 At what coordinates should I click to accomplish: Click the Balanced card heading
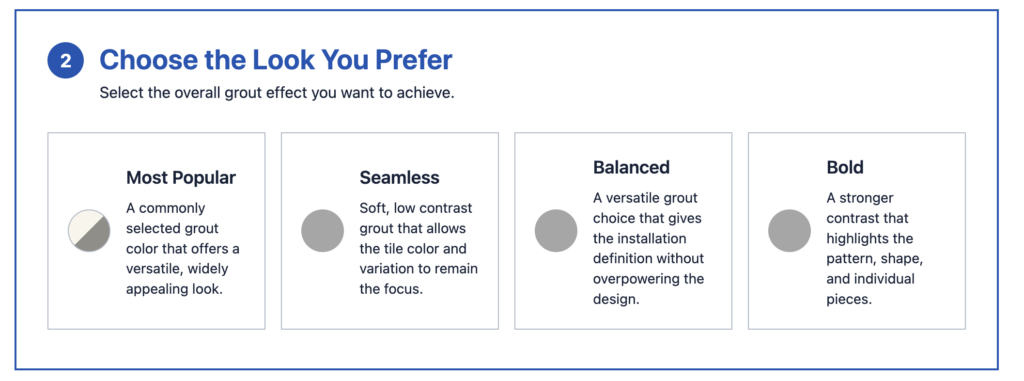[x=632, y=167]
